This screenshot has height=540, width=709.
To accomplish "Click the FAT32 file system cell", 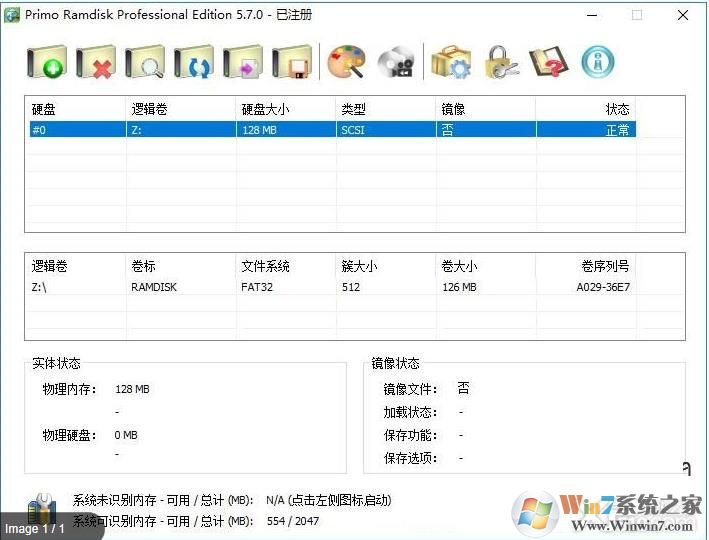I will (x=257, y=287).
